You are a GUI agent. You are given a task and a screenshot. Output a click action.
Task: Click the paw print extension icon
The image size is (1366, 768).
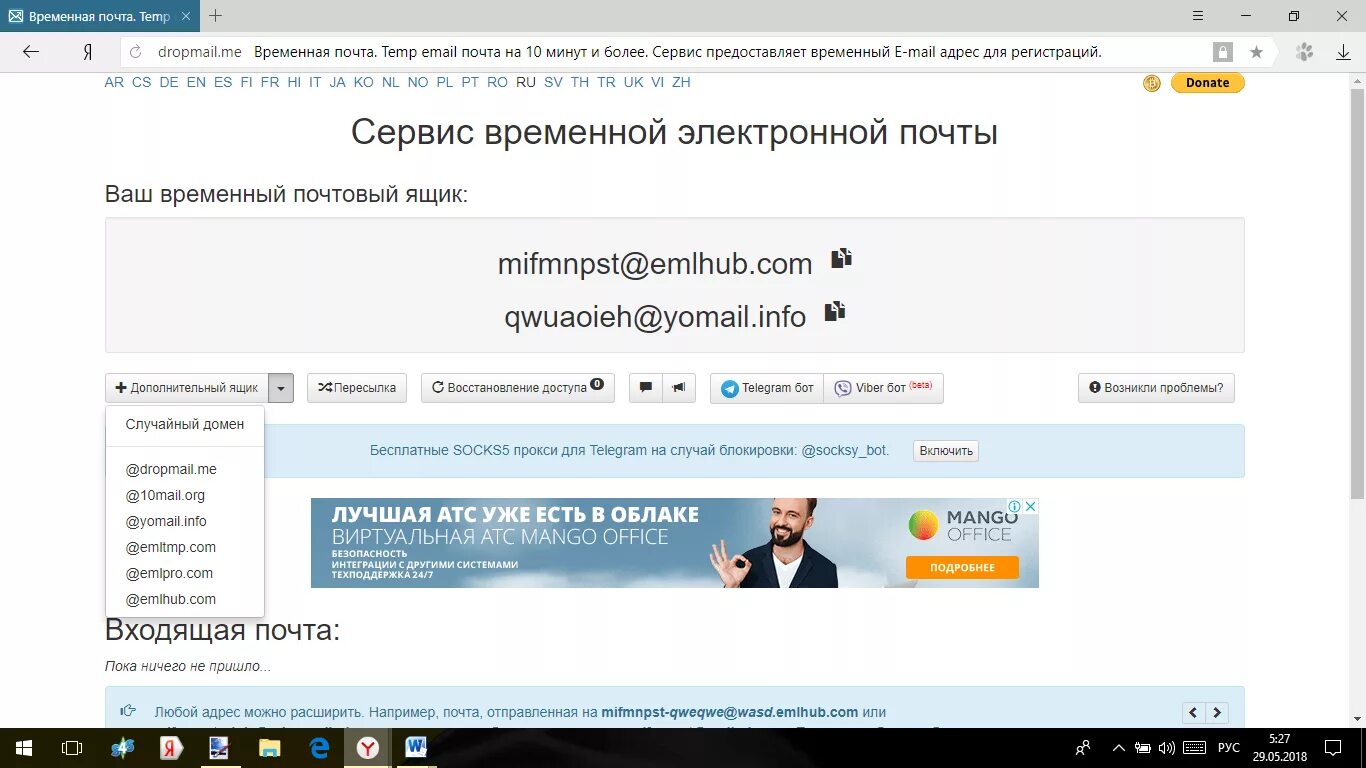pyautogui.click(x=1304, y=52)
